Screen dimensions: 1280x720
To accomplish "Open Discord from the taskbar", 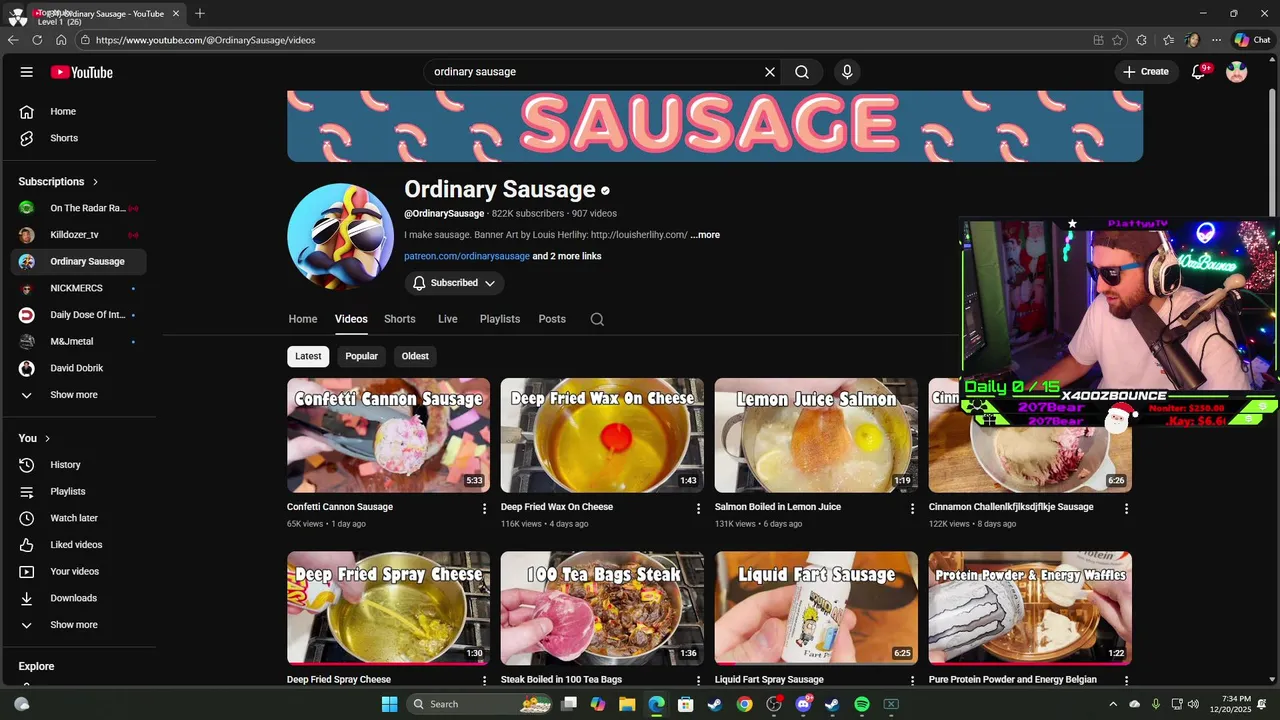I will tap(803, 704).
